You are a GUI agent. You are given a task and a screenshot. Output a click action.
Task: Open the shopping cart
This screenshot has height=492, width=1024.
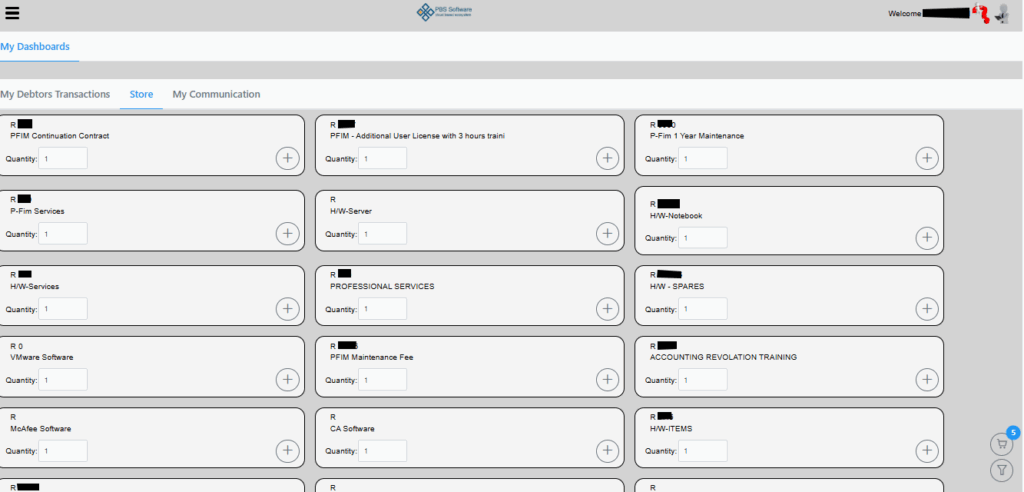pyautogui.click(x=1000, y=444)
